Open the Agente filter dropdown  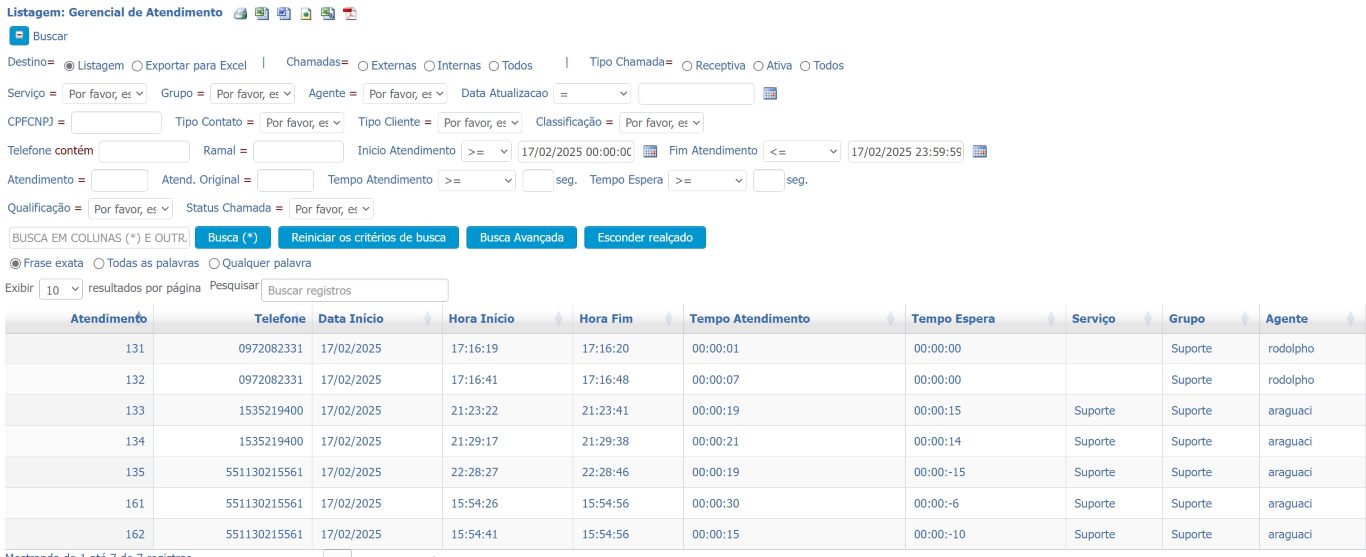coord(404,94)
